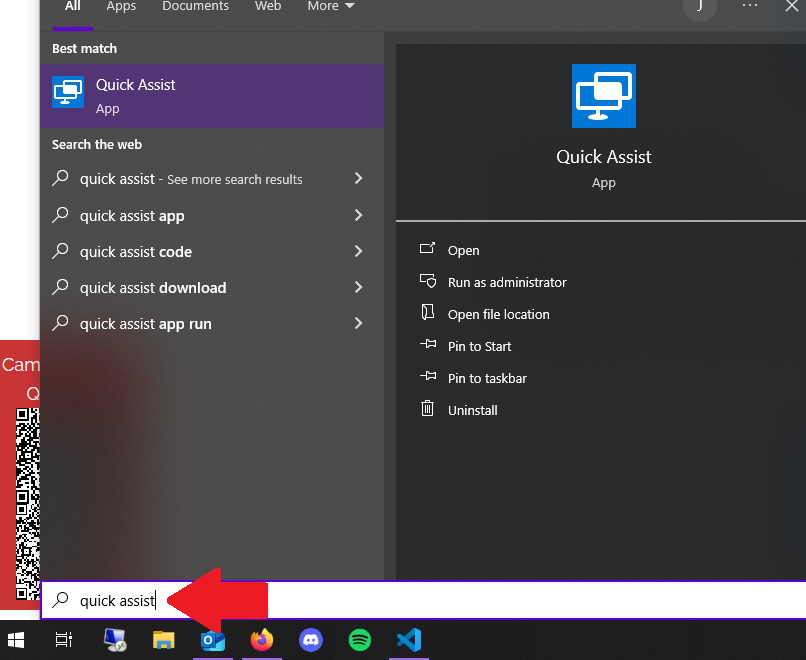806x660 pixels.
Task: Click the Uninstall trash icon
Action: (426, 410)
